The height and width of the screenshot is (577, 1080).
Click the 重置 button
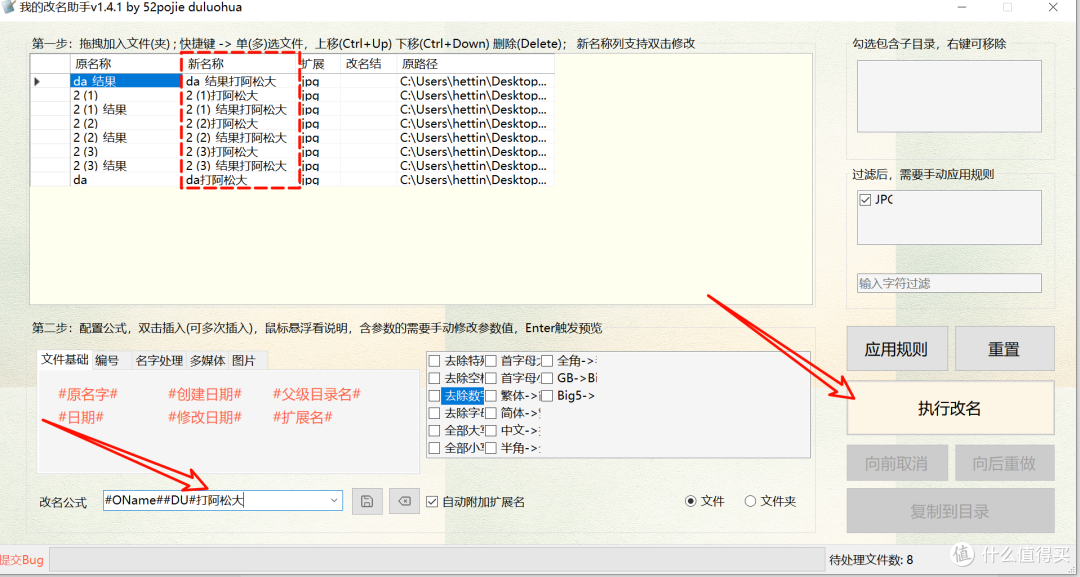click(x=1004, y=349)
